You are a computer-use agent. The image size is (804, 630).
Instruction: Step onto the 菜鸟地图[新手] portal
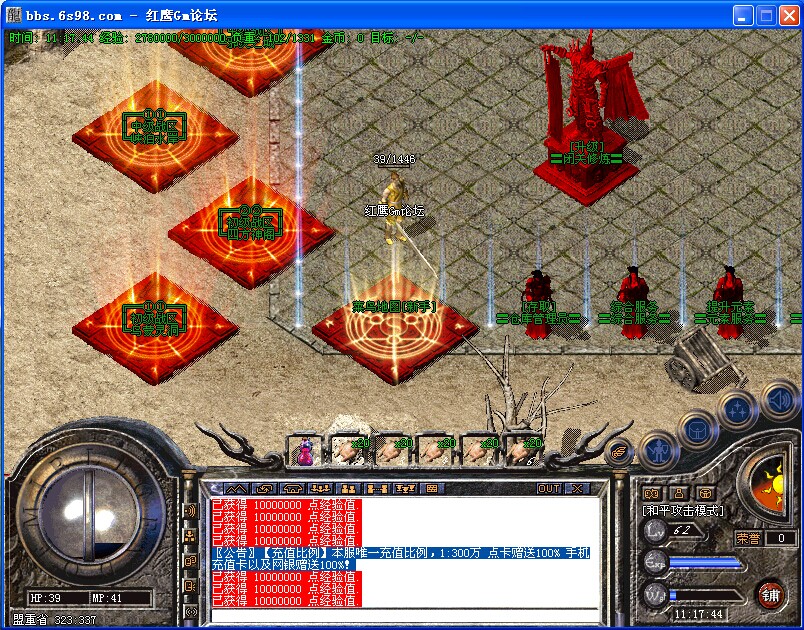pos(395,330)
